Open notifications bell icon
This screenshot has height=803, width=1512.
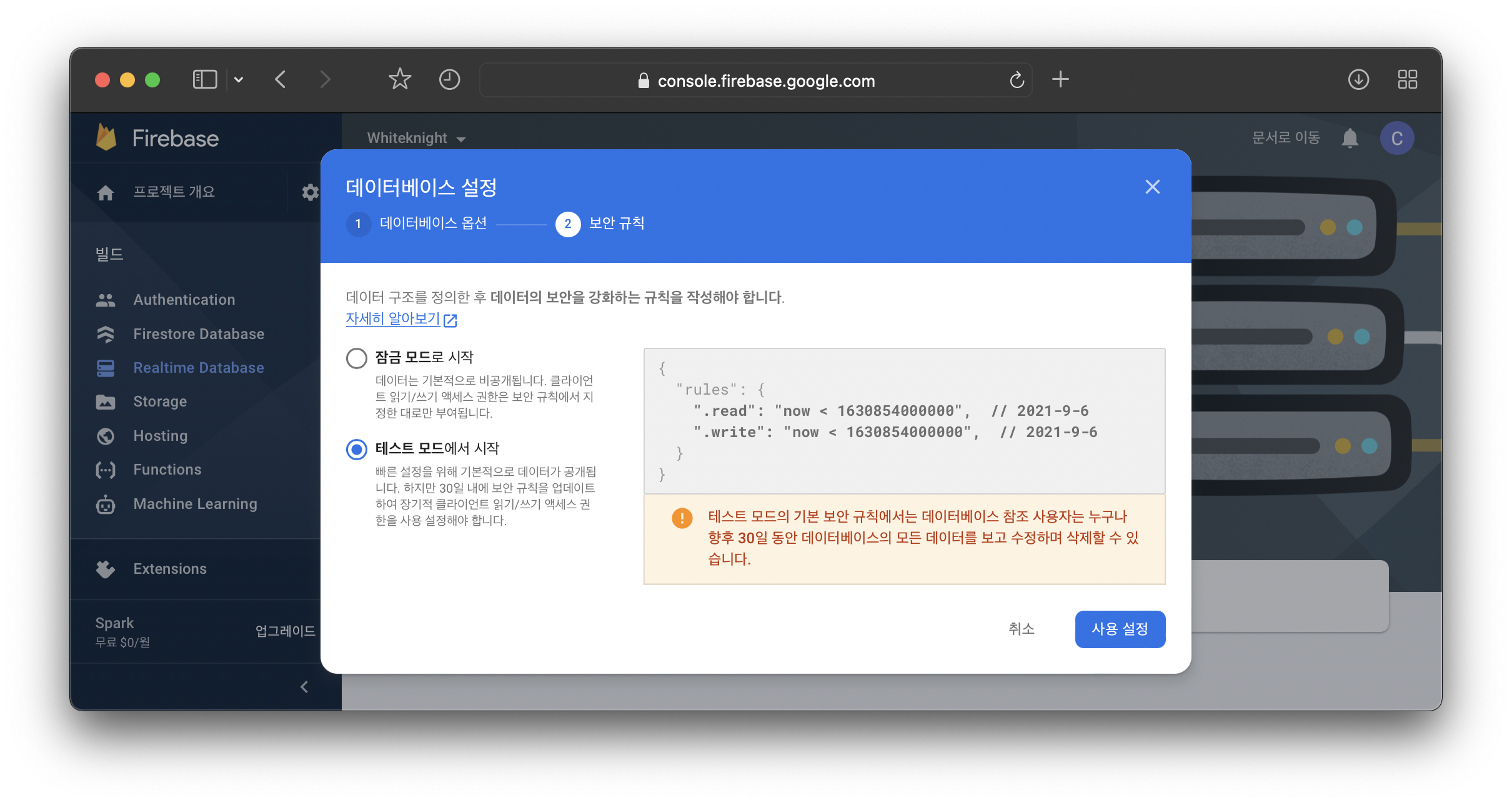tap(1350, 138)
